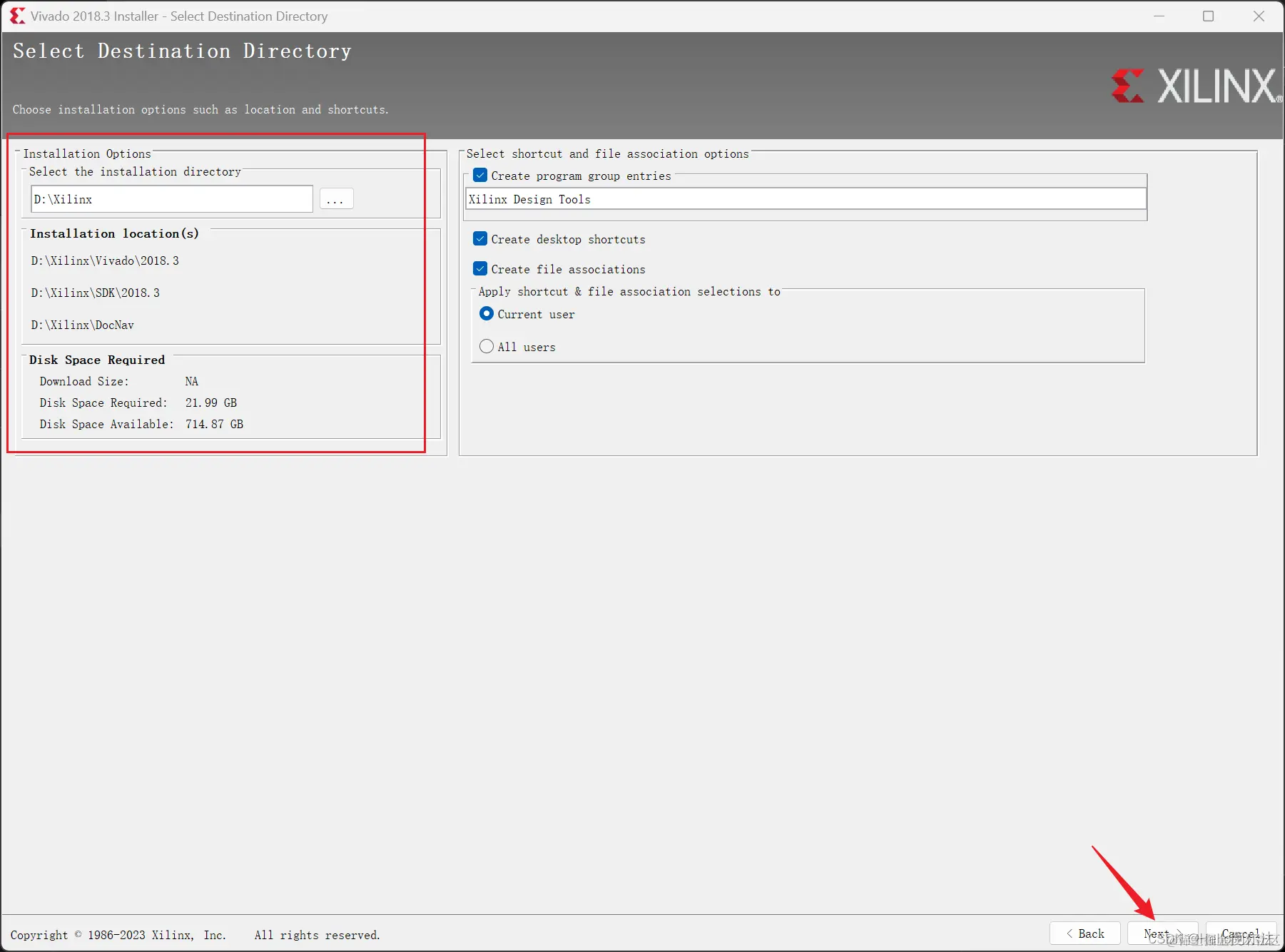Click the Xilinx Design Tools group name field
Image resolution: width=1285 pixels, height=952 pixels.
pos(806,199)
